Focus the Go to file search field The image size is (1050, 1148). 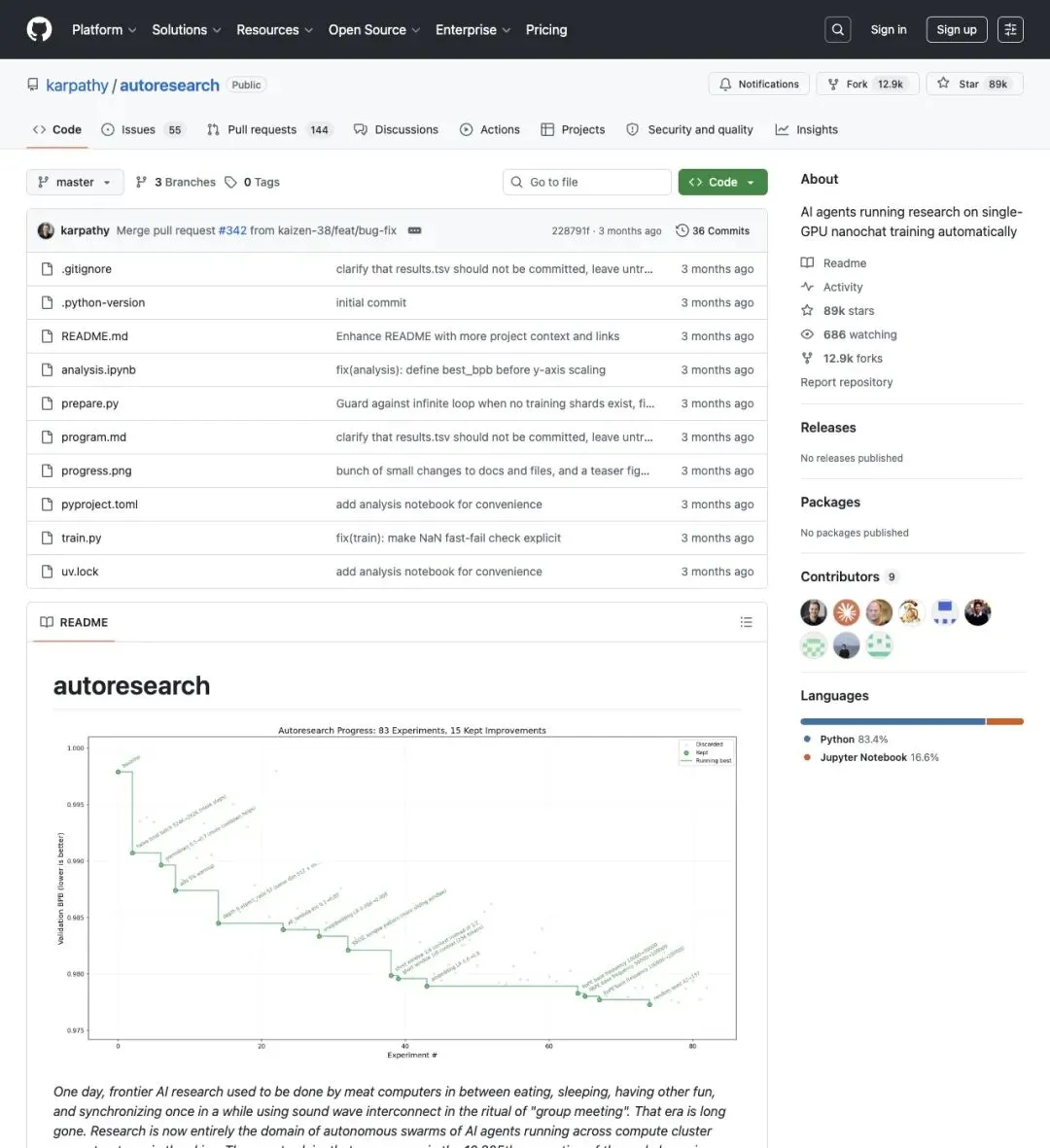[586, 183]
